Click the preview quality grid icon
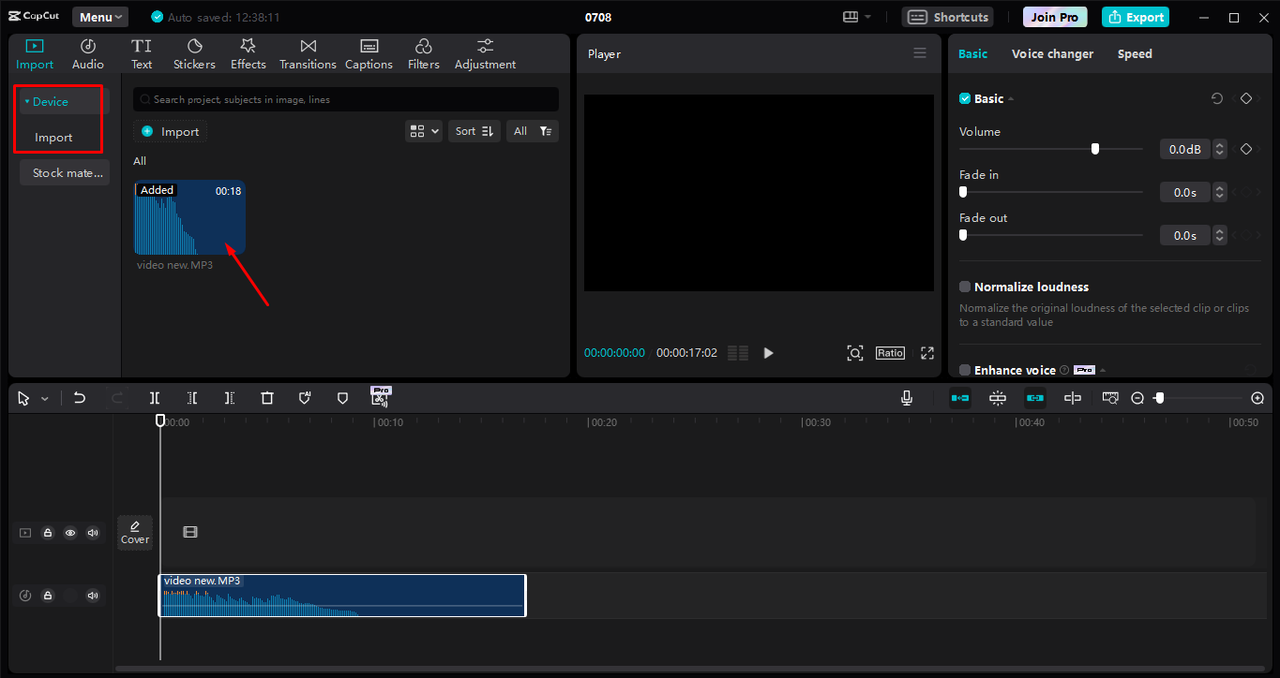This screenshot has height=678, width=1280. coord(738,353)
